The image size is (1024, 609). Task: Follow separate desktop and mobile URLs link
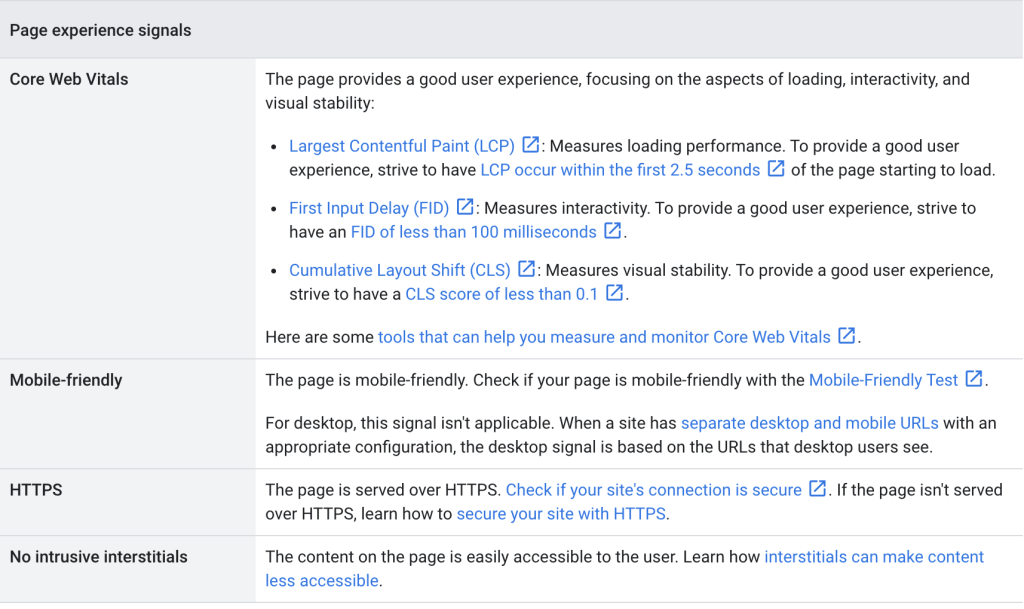810,423
